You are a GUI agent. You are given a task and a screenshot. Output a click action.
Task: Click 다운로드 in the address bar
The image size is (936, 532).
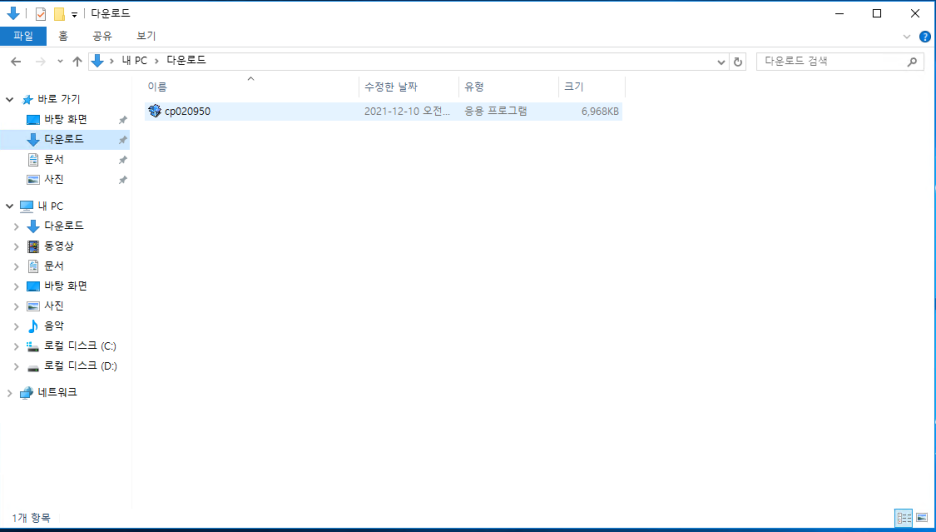(x=186, y=61)
